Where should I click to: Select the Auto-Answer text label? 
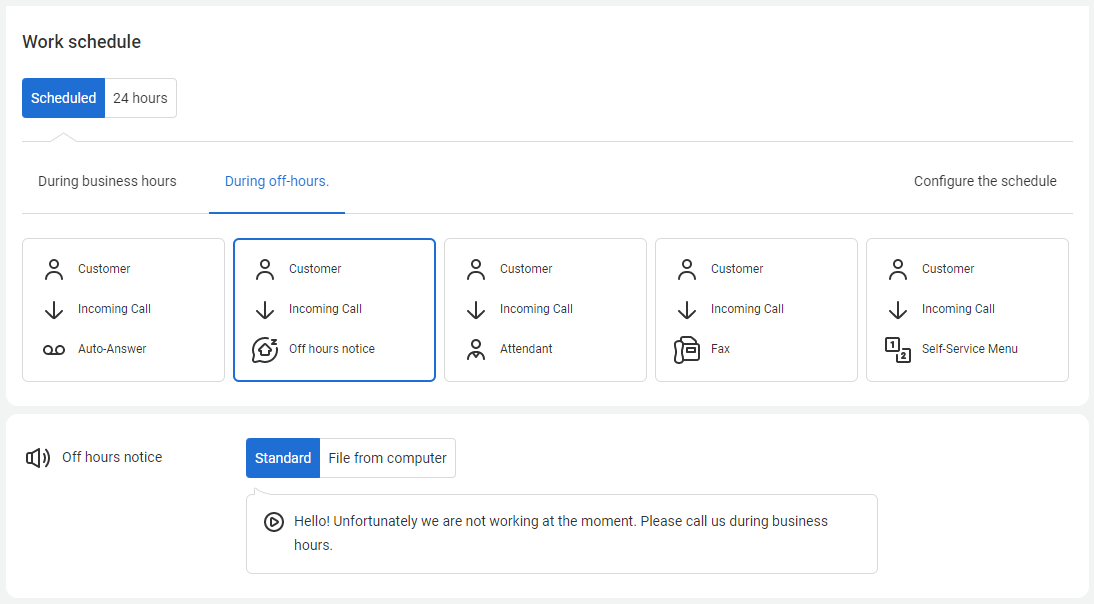tap(112, 349)
